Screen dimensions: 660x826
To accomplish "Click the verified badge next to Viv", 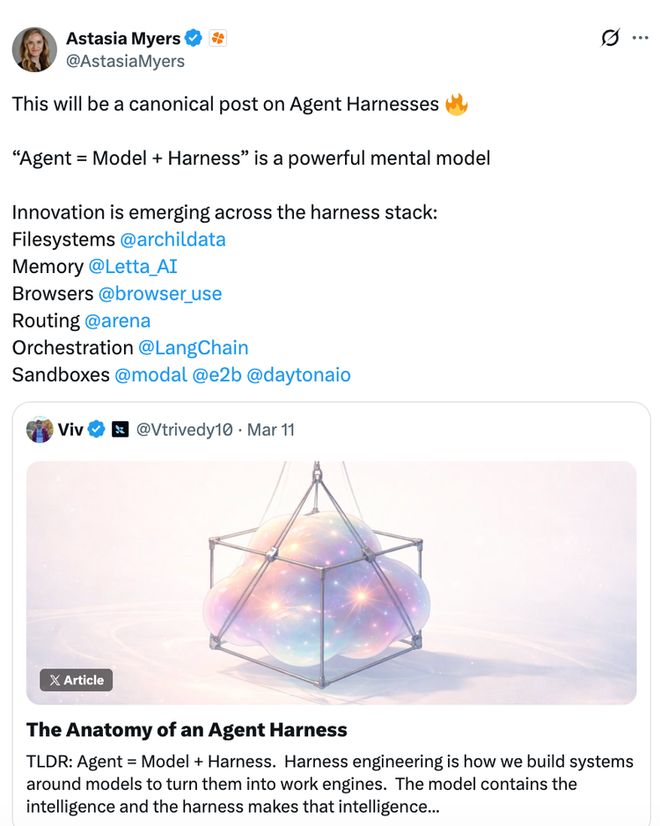I will pos(97,430).
